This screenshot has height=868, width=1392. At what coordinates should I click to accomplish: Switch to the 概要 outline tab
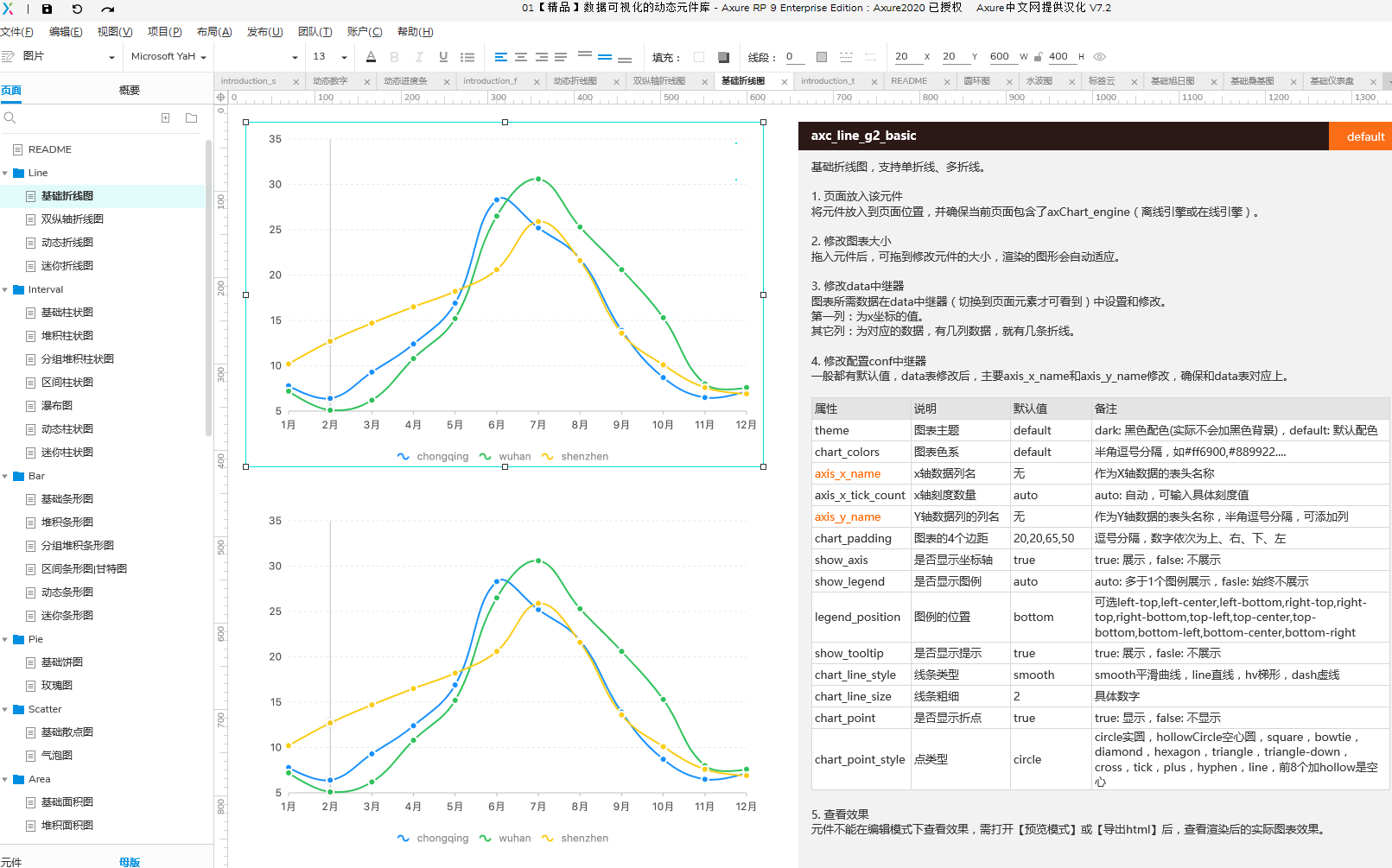(x=129, y=90)
